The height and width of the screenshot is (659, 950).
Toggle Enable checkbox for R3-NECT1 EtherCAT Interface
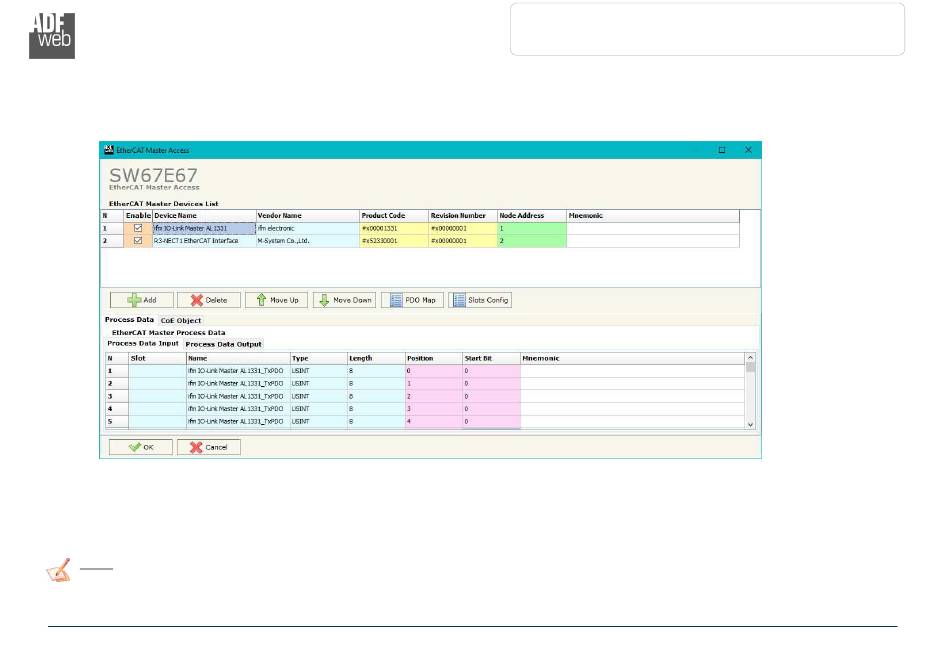pyautogui.click(x=138, y=240)
